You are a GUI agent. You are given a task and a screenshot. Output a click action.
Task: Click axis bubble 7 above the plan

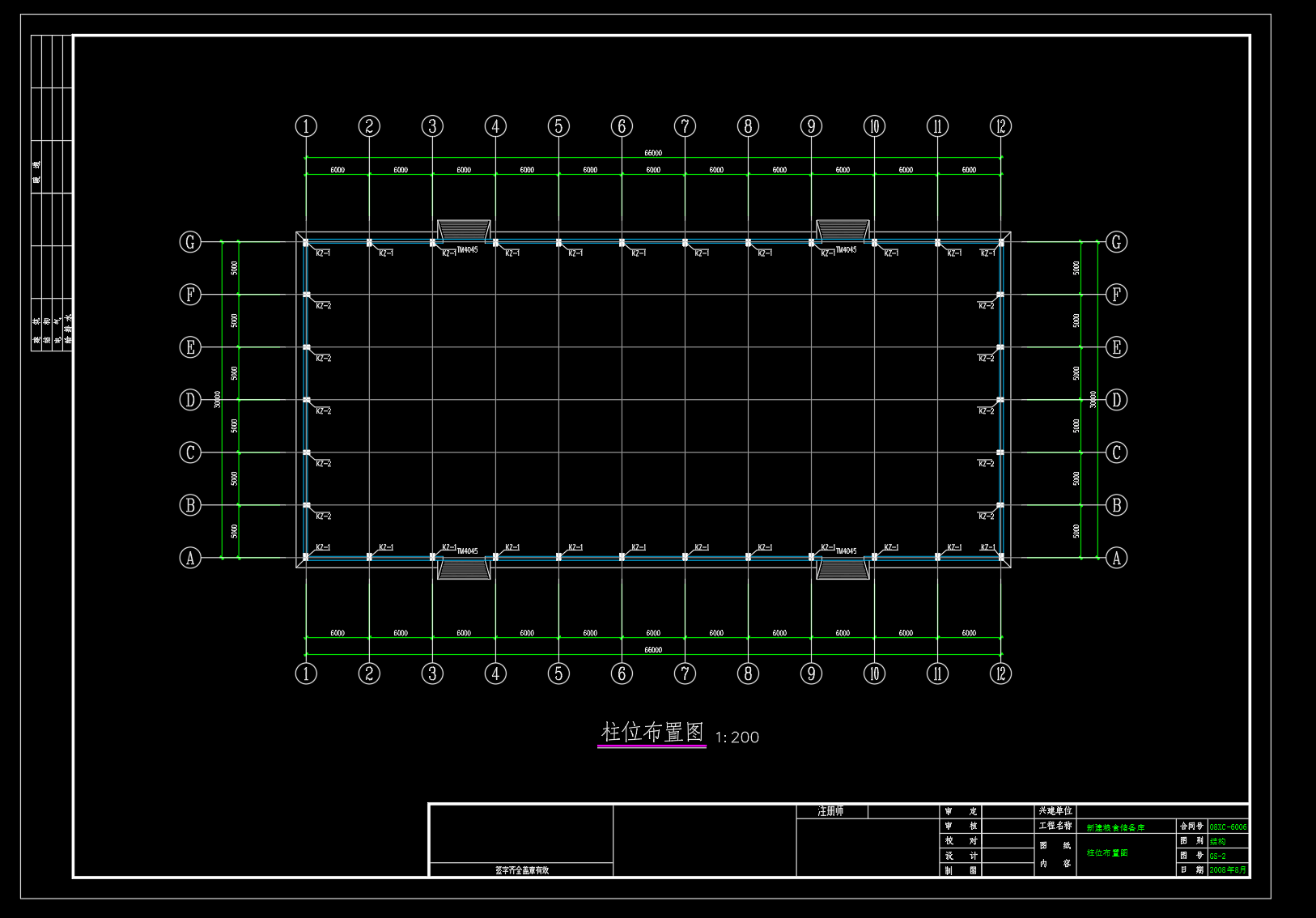685,126
